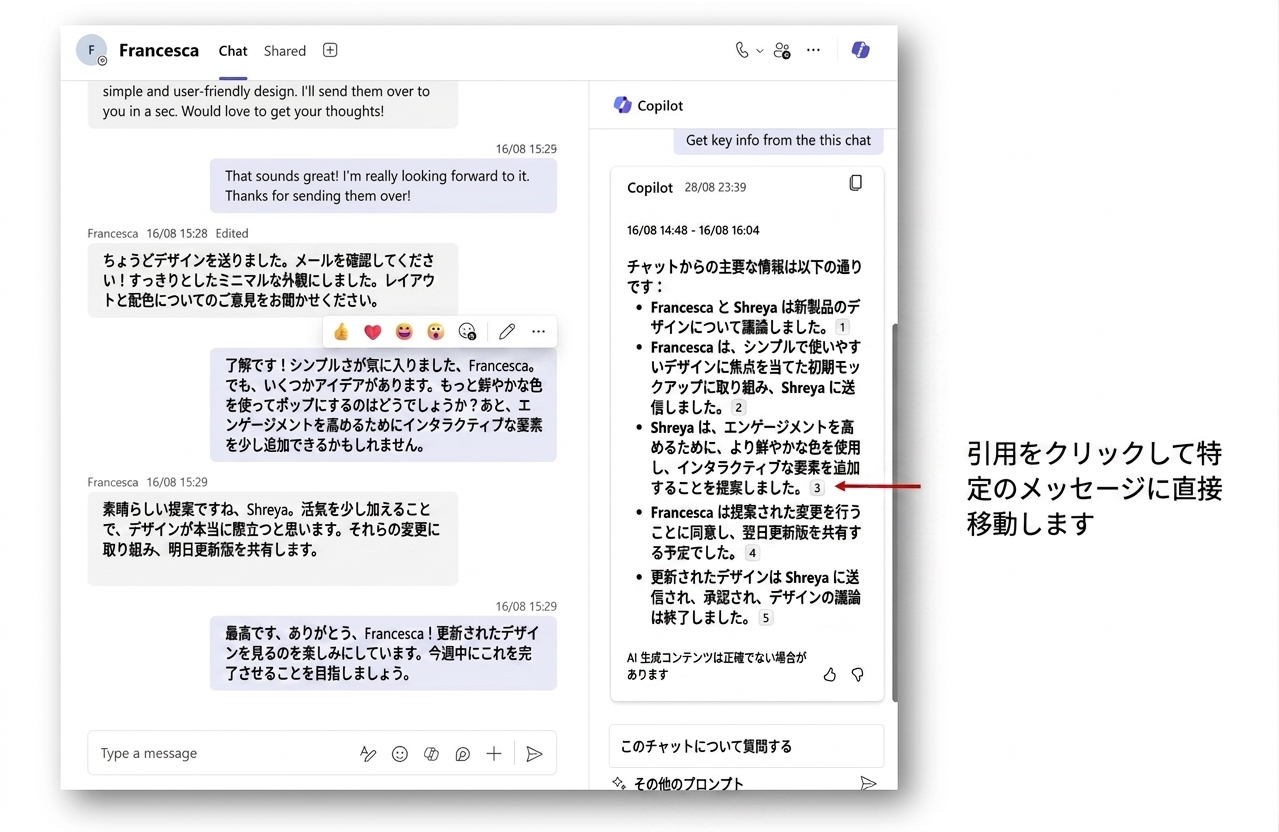Image resolution: width=1279 pixels, height=832 pixels.
Task: Copy Copilot response to clipboard
Action: point(855,183)
